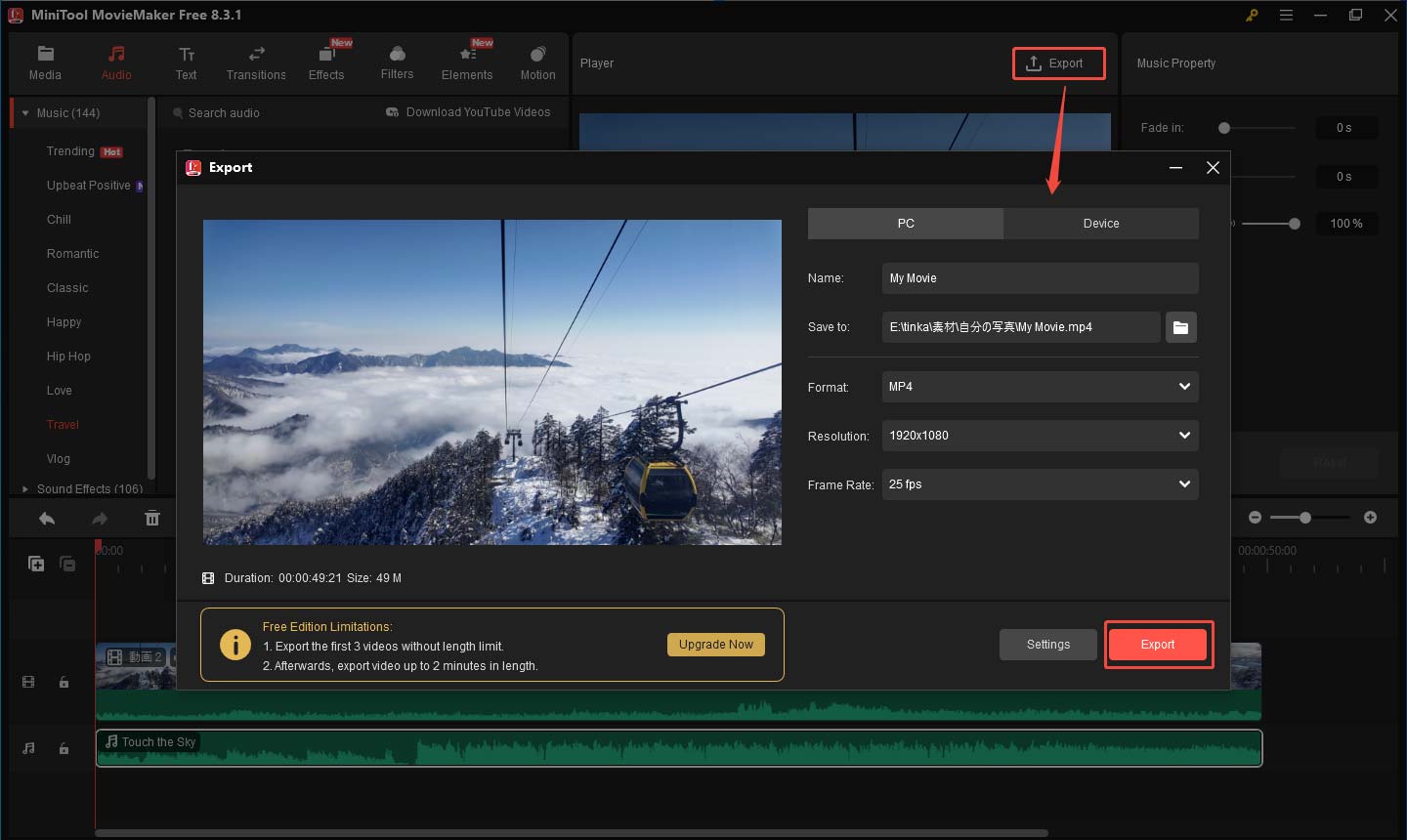
Task: Select the Vlog music category
Action: point(58,459)
